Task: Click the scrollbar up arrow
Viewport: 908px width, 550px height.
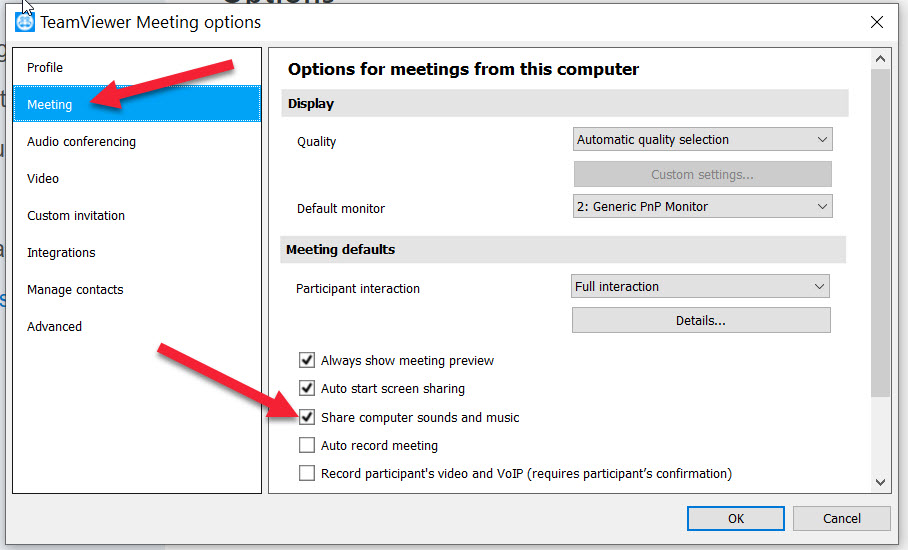Action: tap(880, 58)
